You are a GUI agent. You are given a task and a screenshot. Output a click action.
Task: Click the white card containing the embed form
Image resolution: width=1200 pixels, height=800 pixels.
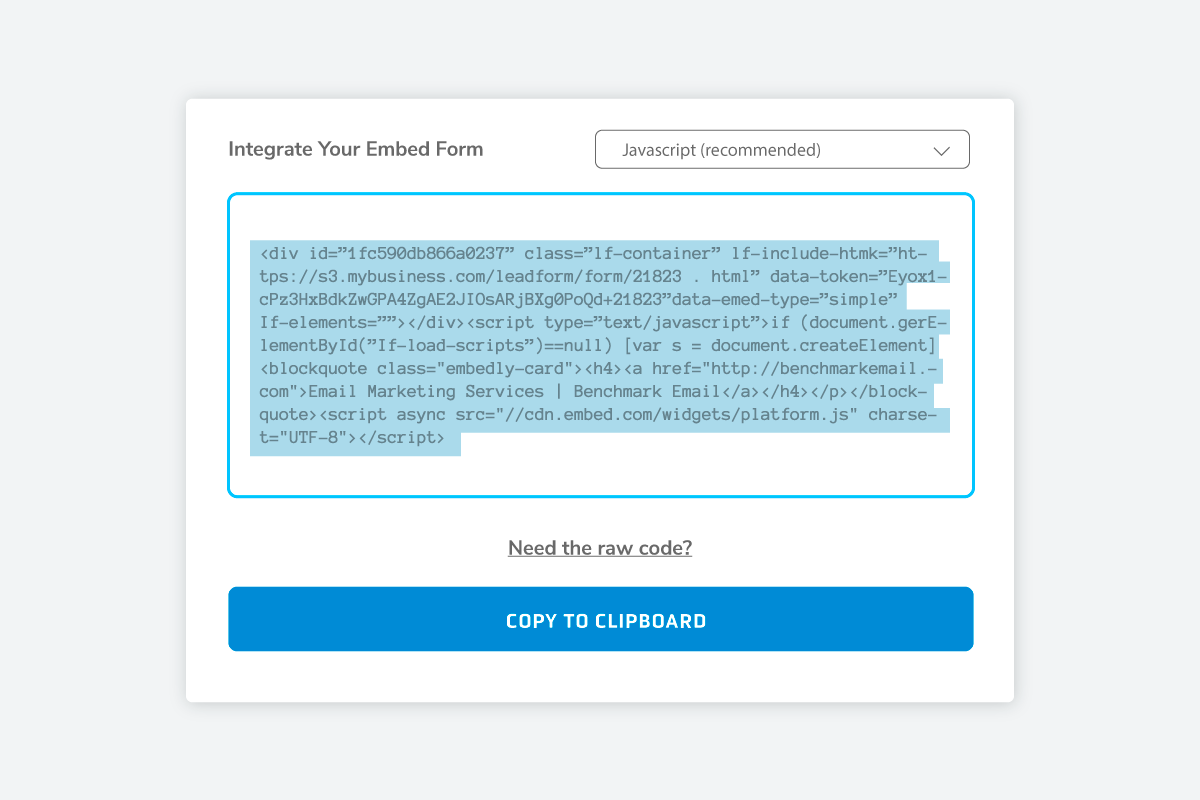point(600,680)
